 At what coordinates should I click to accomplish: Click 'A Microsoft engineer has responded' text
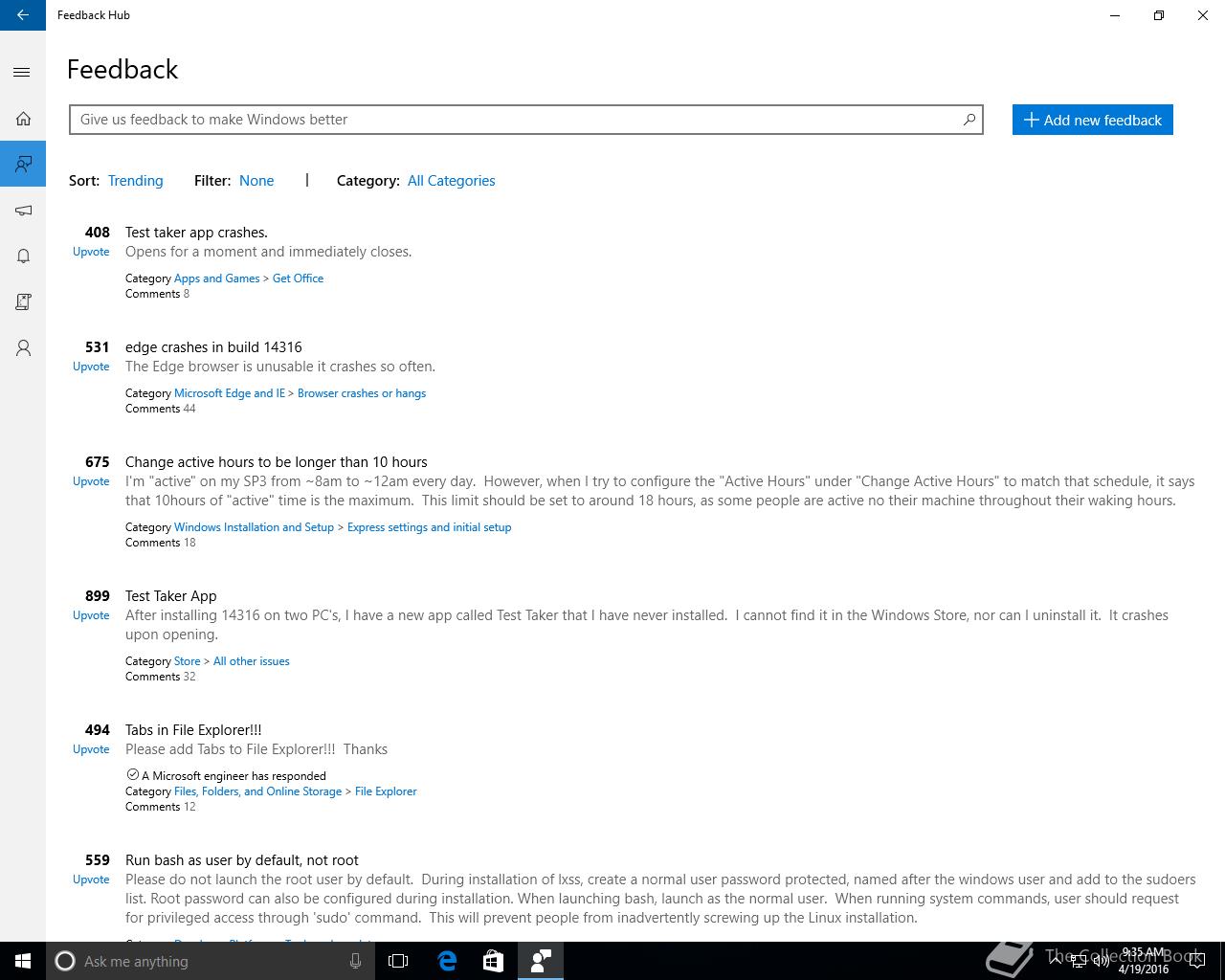[234, 776]
